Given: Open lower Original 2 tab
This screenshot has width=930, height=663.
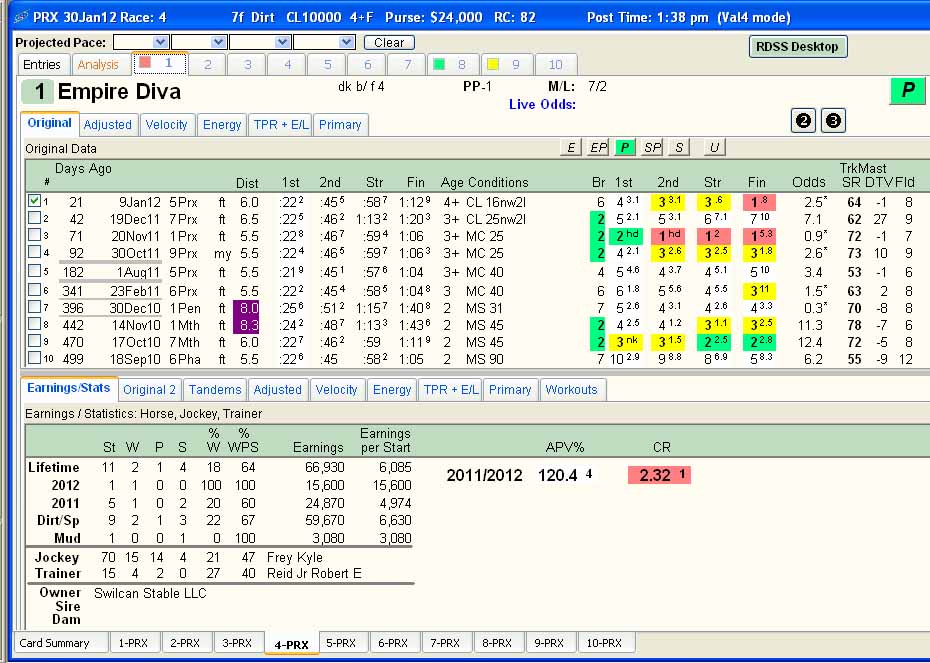Looking at the screenshot, I should coord(149,390).
